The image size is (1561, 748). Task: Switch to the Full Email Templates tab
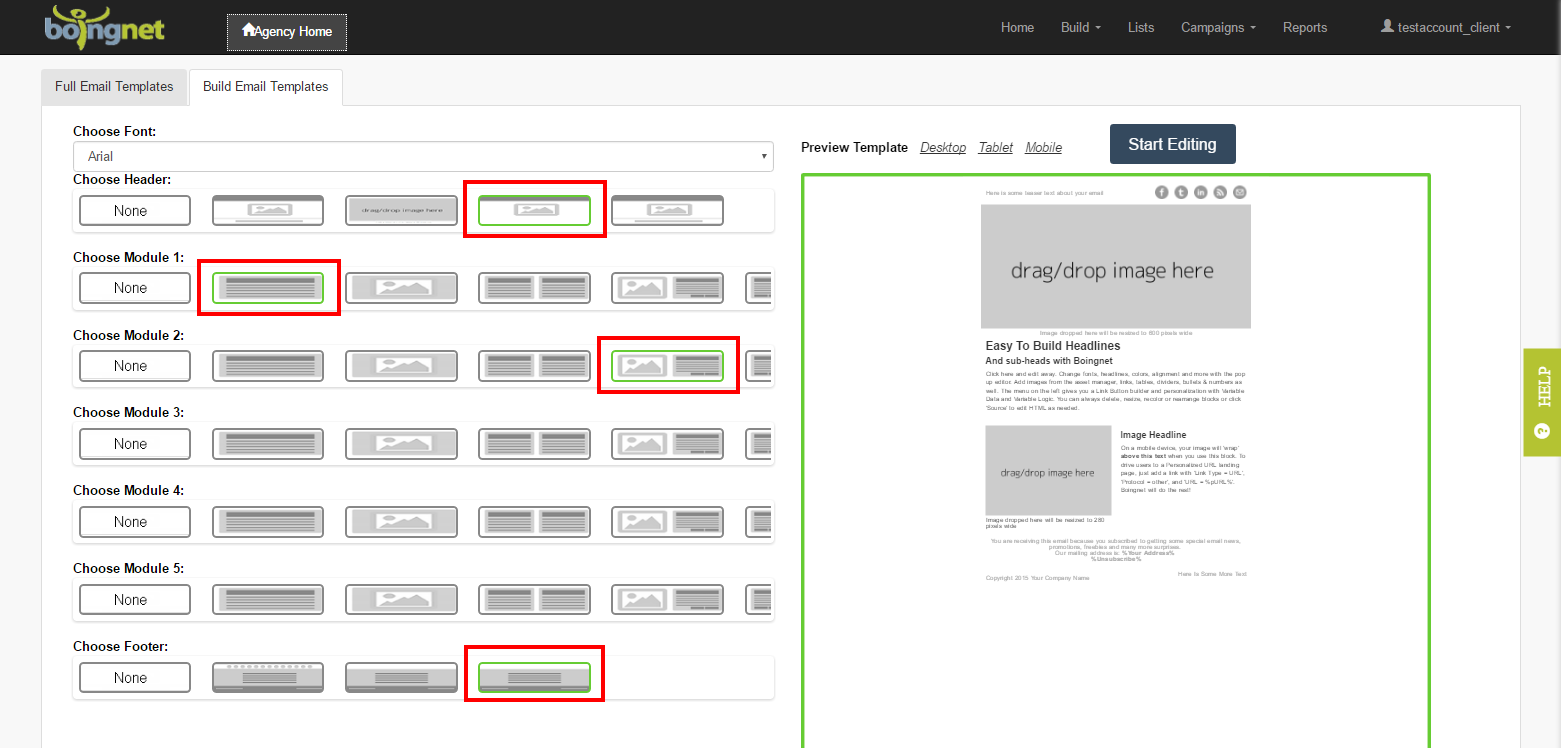[114, 87]
